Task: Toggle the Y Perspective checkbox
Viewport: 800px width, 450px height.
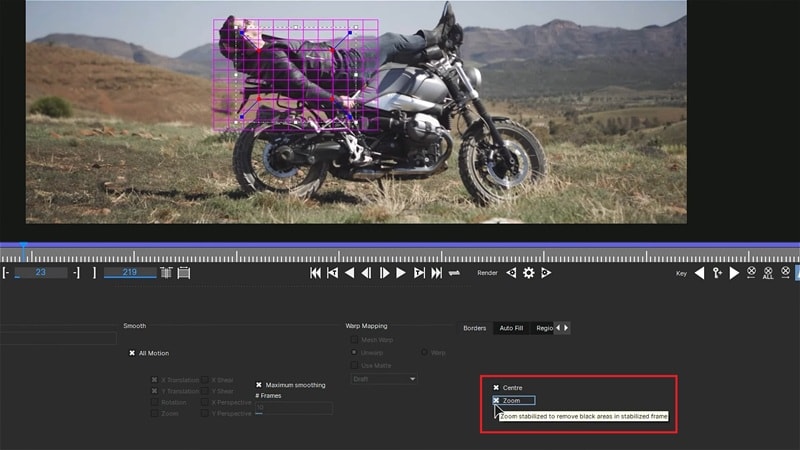Action: coord(205,413)
